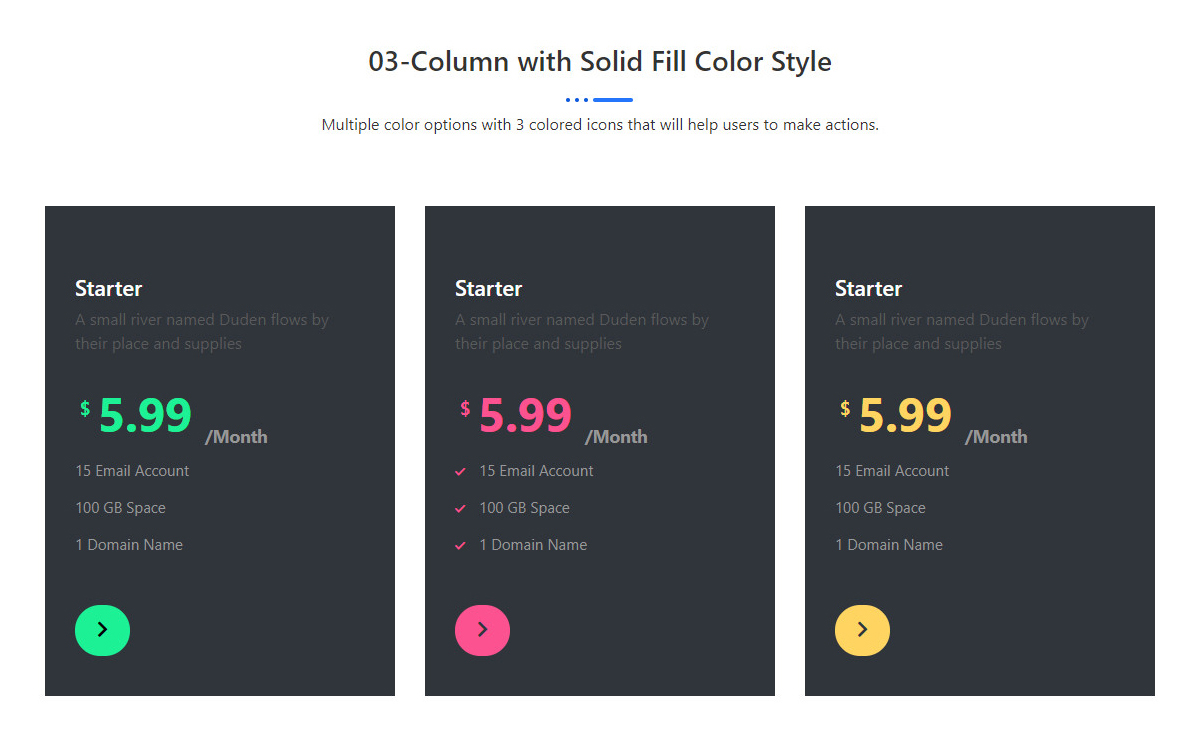This screenshot has height=746, width=1200.
Task: Select the green 5.99 price
Action: point(145,415)
